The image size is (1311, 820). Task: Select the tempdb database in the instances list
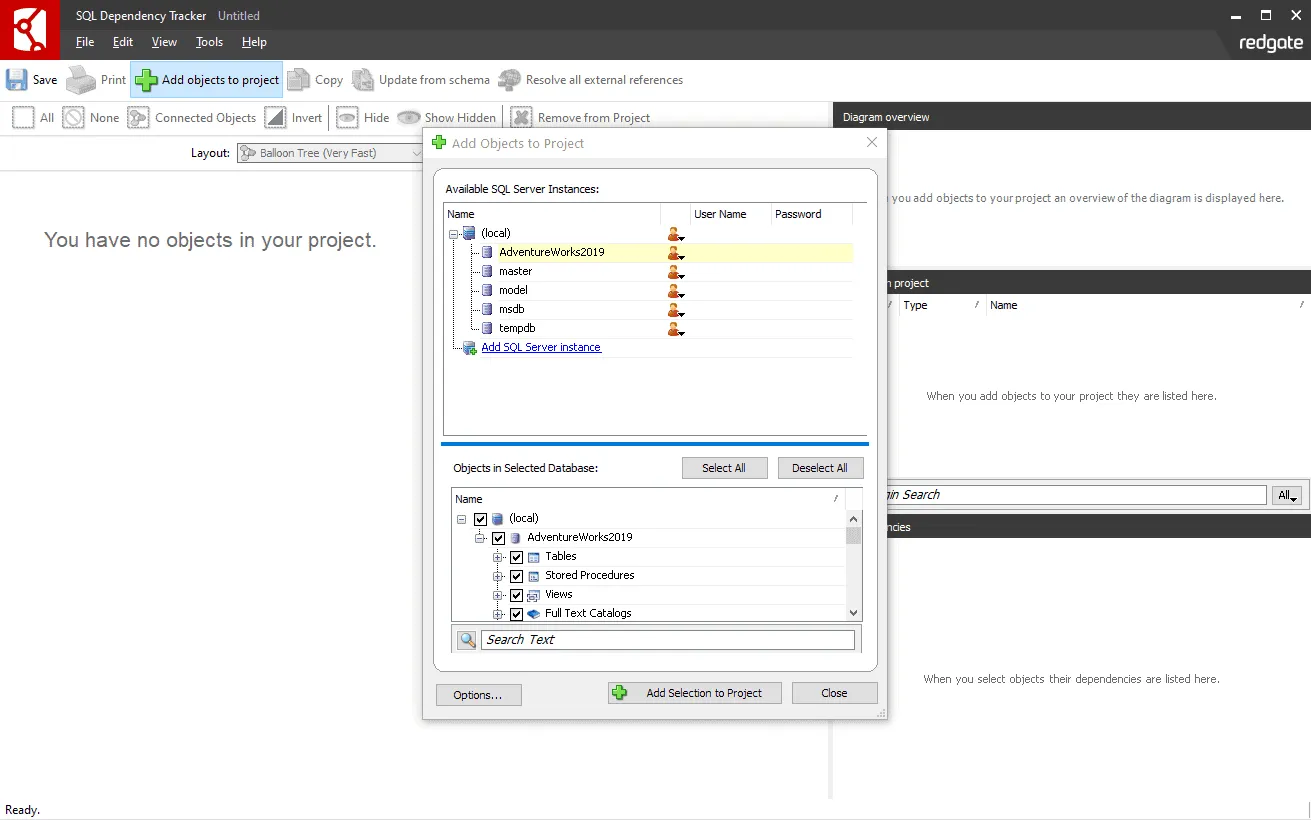516,328
